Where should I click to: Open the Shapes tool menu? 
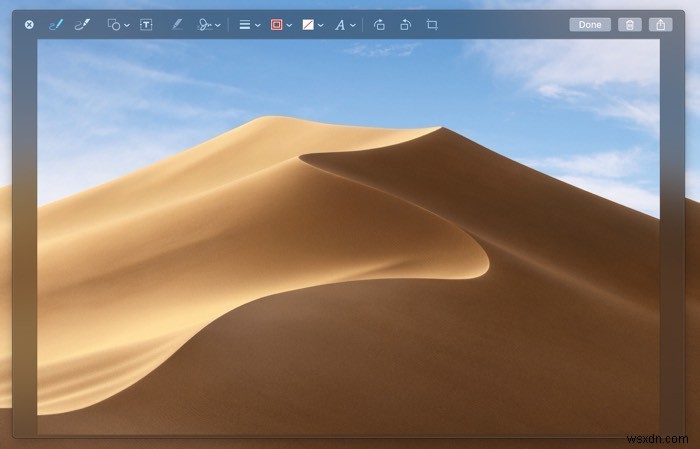118,25
